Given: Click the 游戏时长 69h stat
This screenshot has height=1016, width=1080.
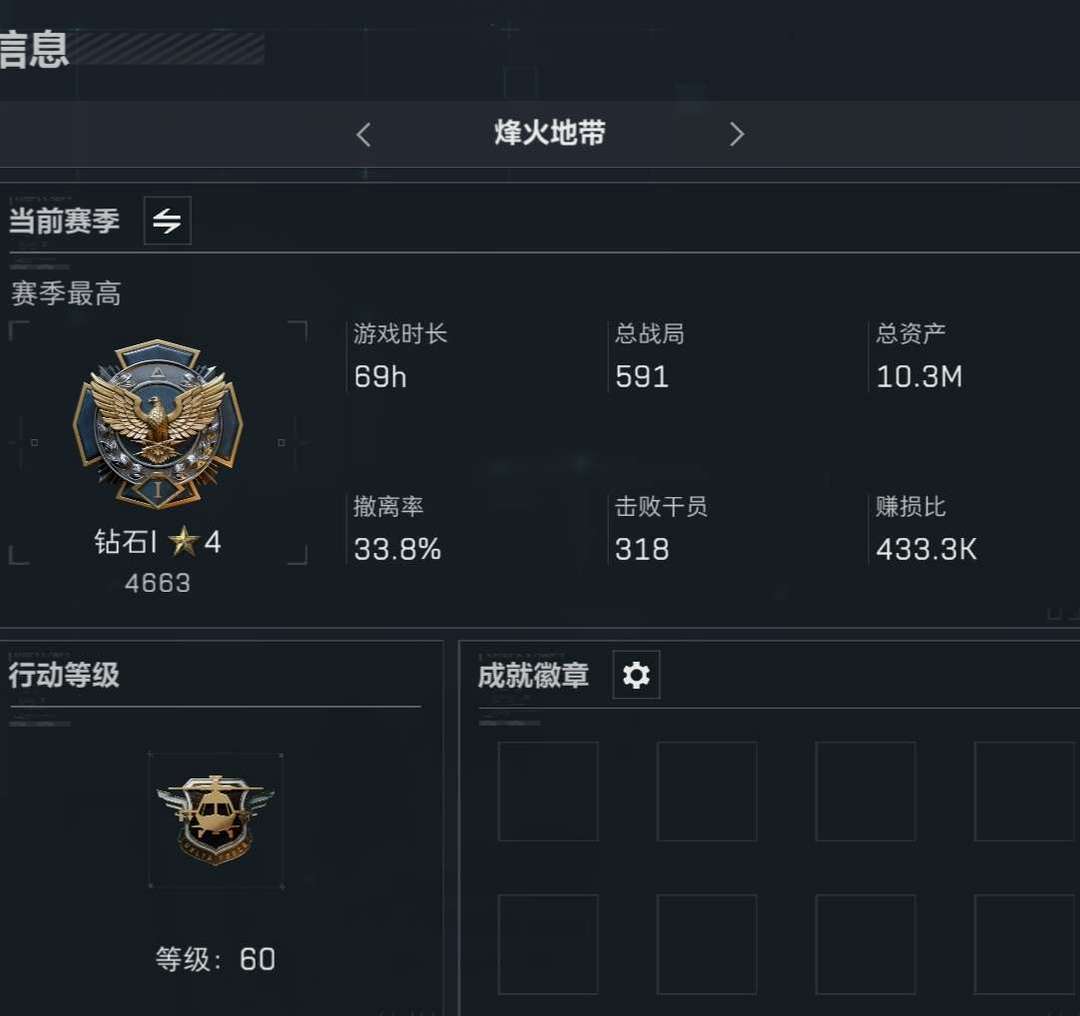Looking at the screenshot, I should tap(400, 356).
